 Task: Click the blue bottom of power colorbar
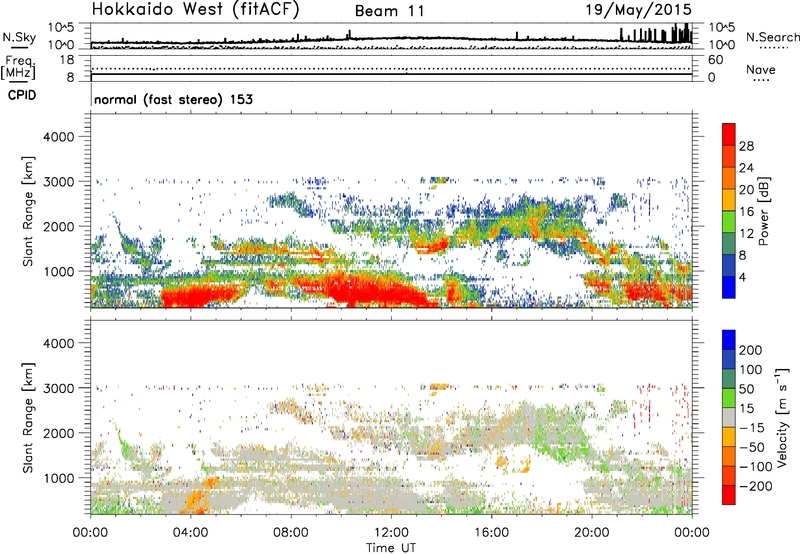tap(729, 287)
